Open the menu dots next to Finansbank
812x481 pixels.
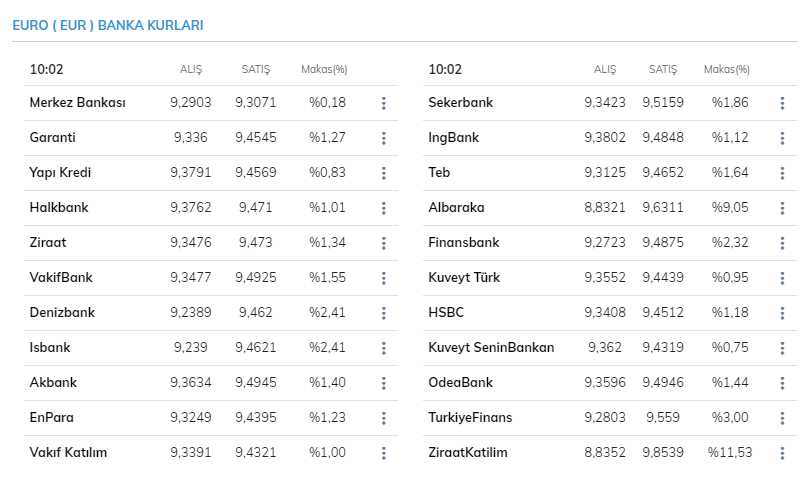pos(782,243)
